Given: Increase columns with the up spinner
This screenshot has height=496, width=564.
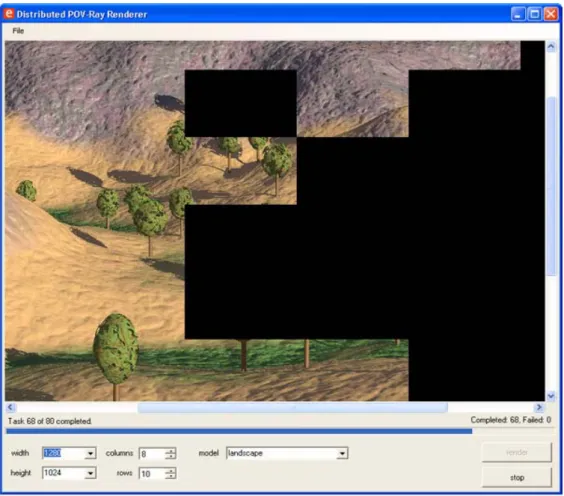Looking at the screenshot, I should coord(171,451).
